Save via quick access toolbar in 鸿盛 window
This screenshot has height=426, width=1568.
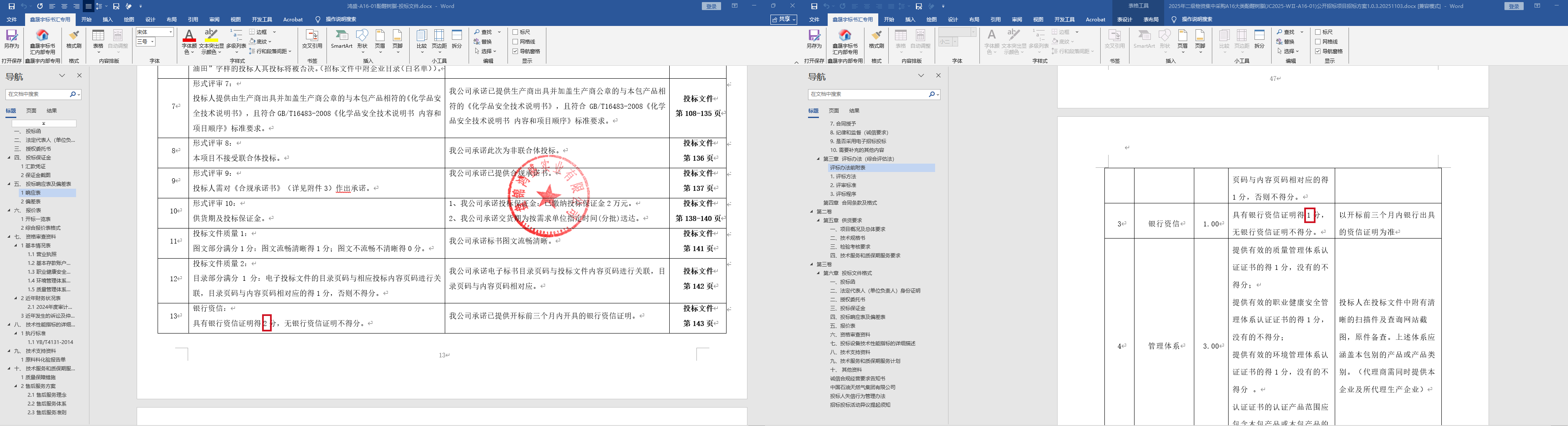point(12,6)
